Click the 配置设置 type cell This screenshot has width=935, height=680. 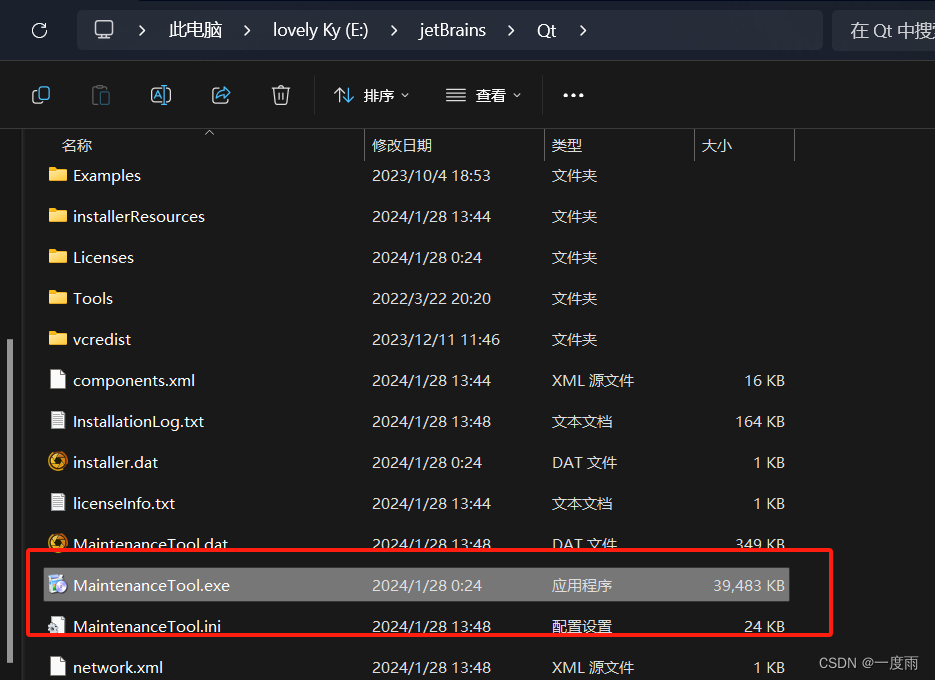pyautogui.click(x=582, y=626)
